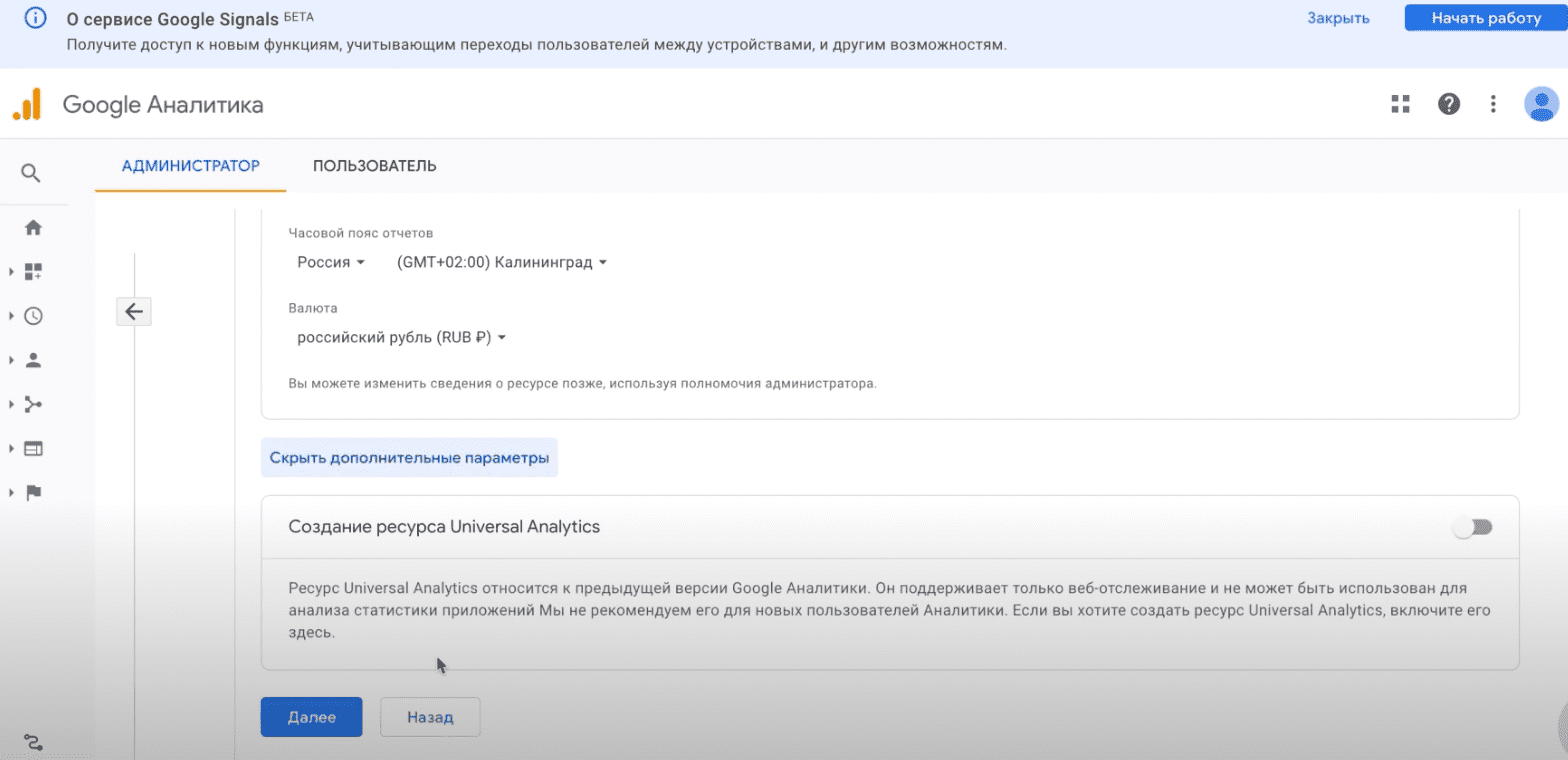1568x760 pixels.
Task: Open the Customization dashboard icon in sidebar
Action: click(x=33, y=272)
